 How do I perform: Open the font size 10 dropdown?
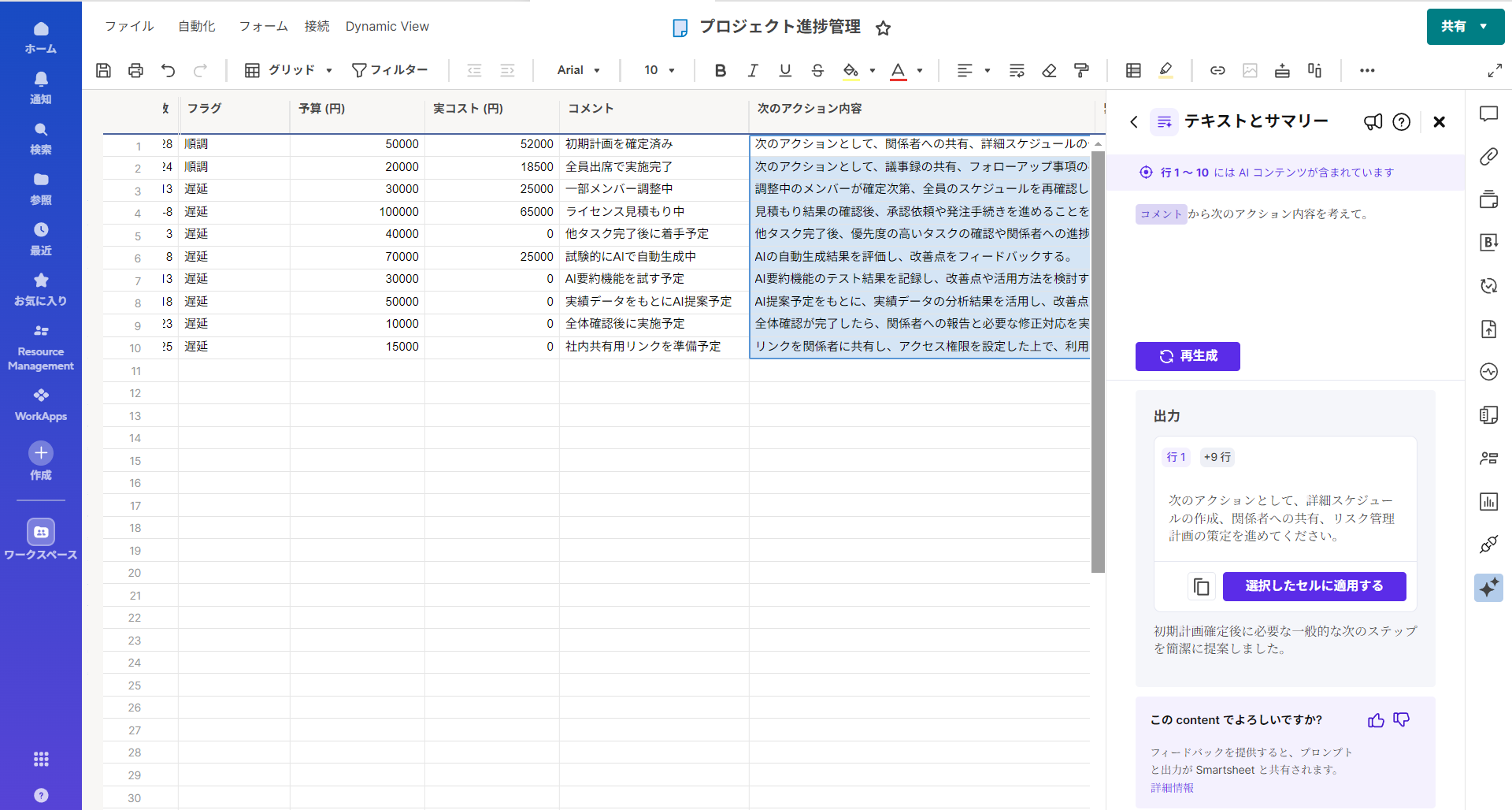click(659, 70)
